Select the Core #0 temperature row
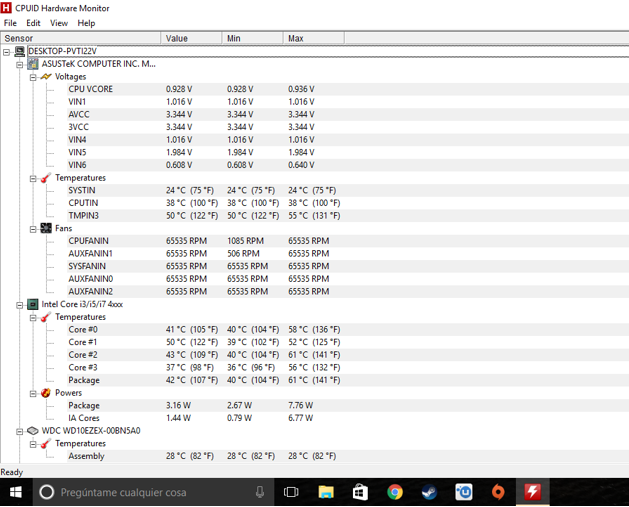629x507 pixels. tap(348, 329)
